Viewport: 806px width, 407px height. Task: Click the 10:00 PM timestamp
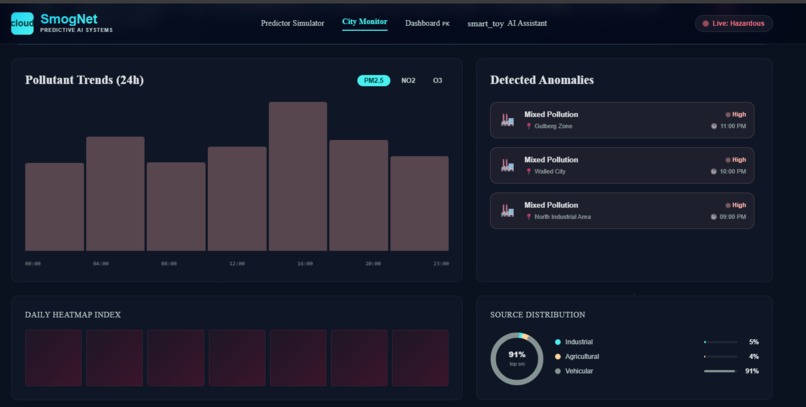(733, 172)
